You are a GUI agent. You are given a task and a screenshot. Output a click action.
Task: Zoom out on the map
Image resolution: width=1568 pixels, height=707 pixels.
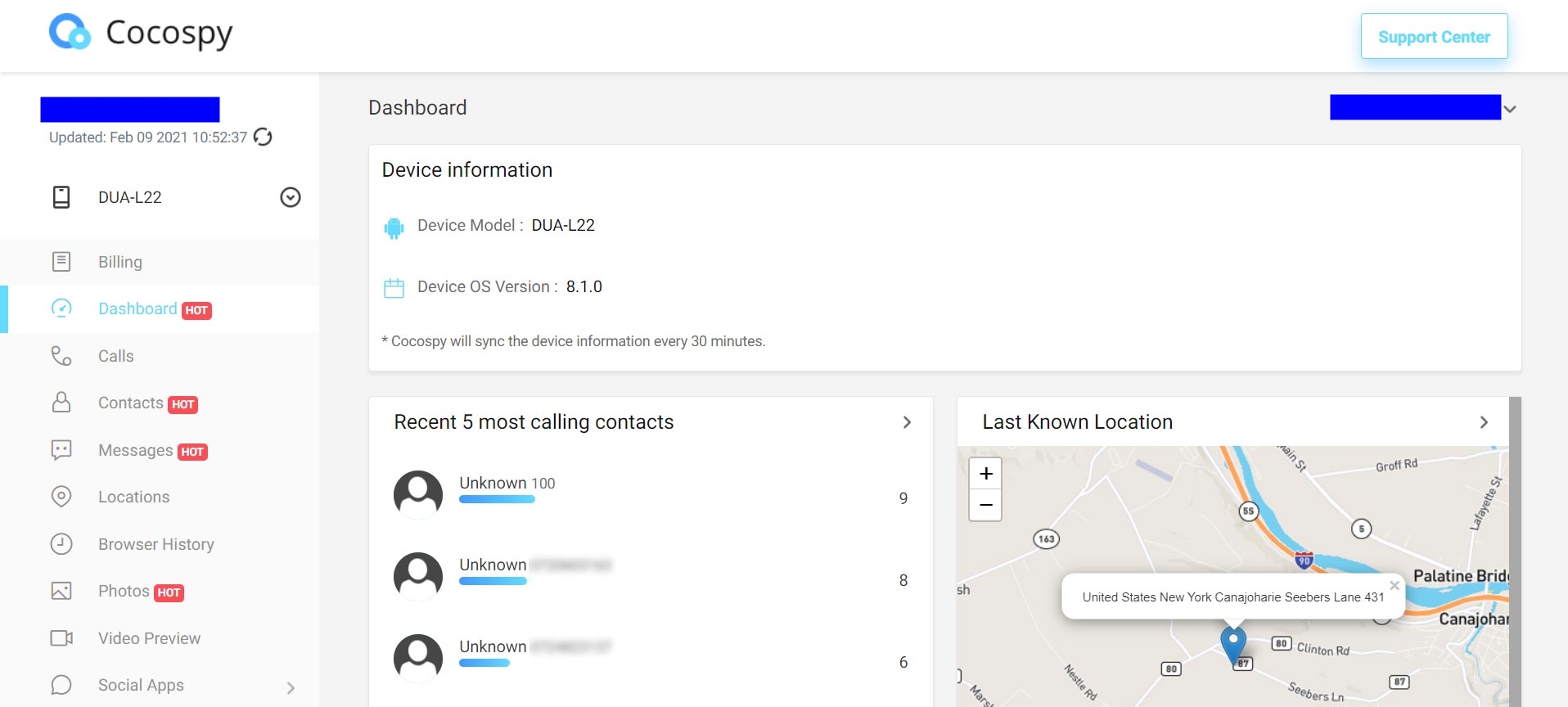[x=985, y=505]
